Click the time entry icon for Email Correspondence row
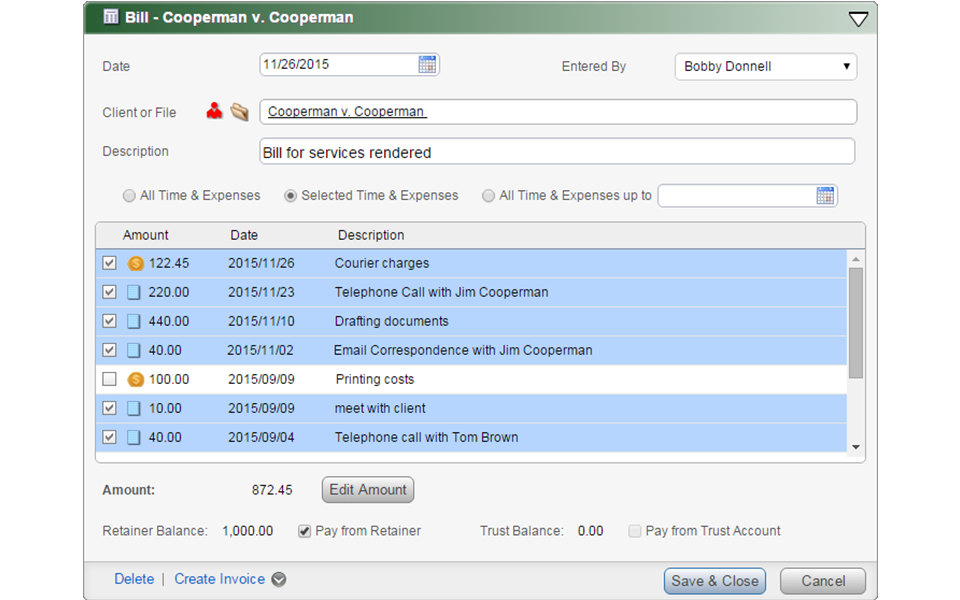The width and height of the screenshot is (960, 600). coord(133,350)
